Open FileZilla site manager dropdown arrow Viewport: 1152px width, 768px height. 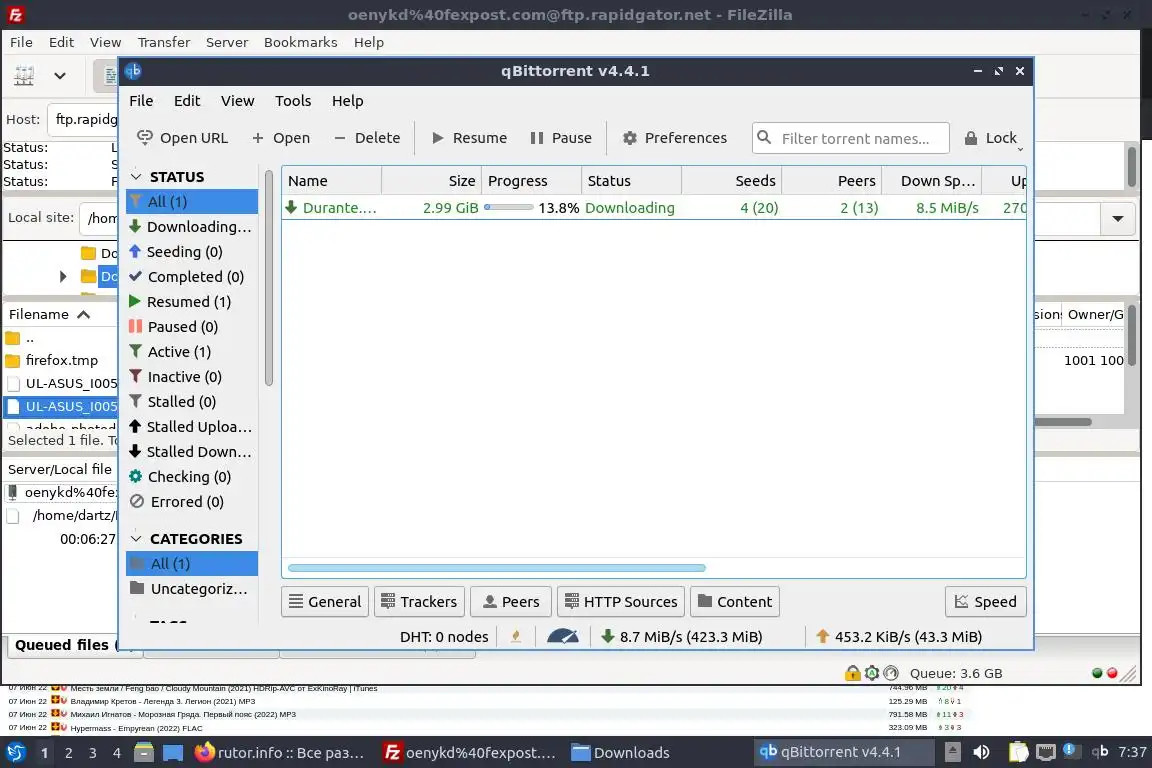[x=60, y=76]
